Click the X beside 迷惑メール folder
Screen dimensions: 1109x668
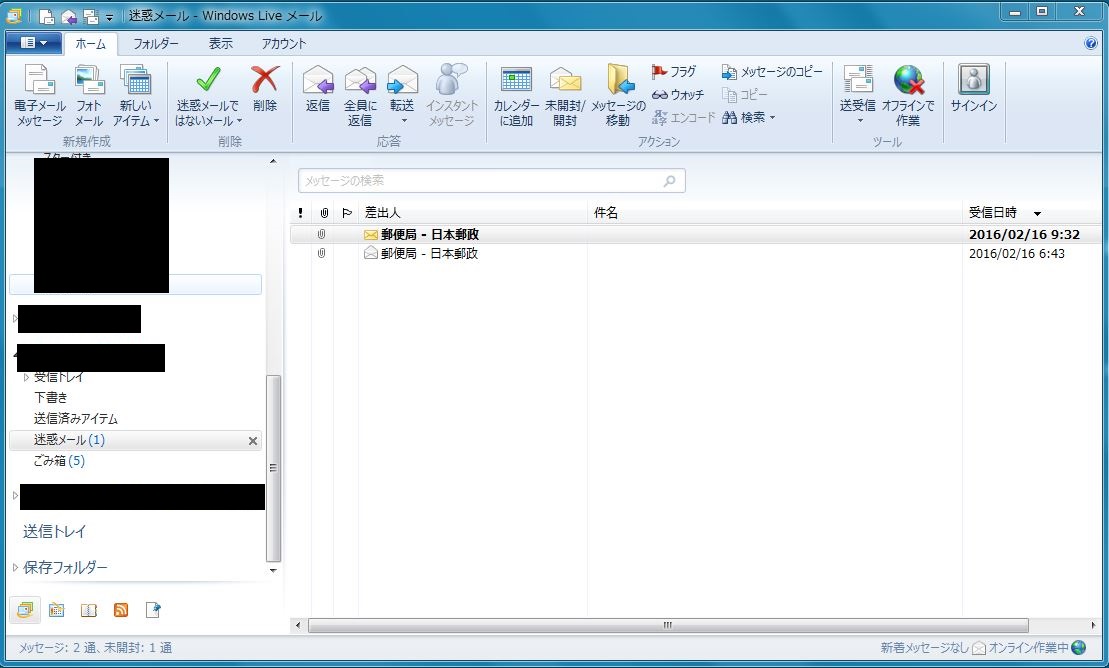click(252, 441)
